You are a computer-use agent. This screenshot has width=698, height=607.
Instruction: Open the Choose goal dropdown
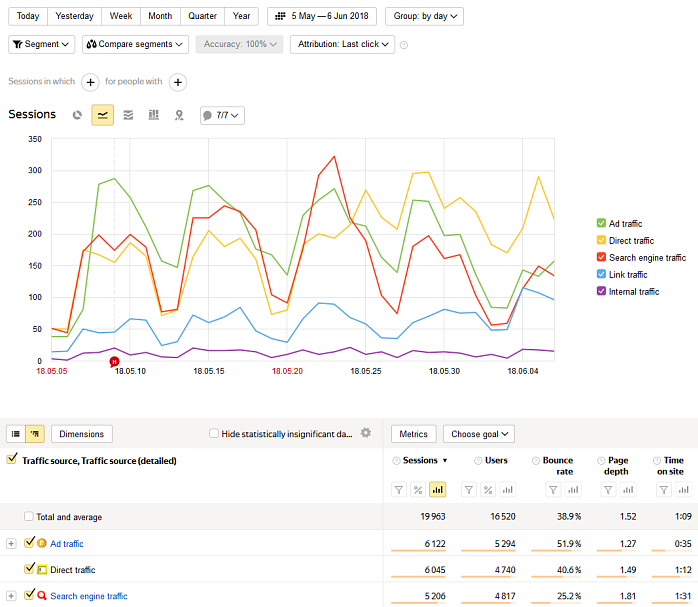coord(479,434)
